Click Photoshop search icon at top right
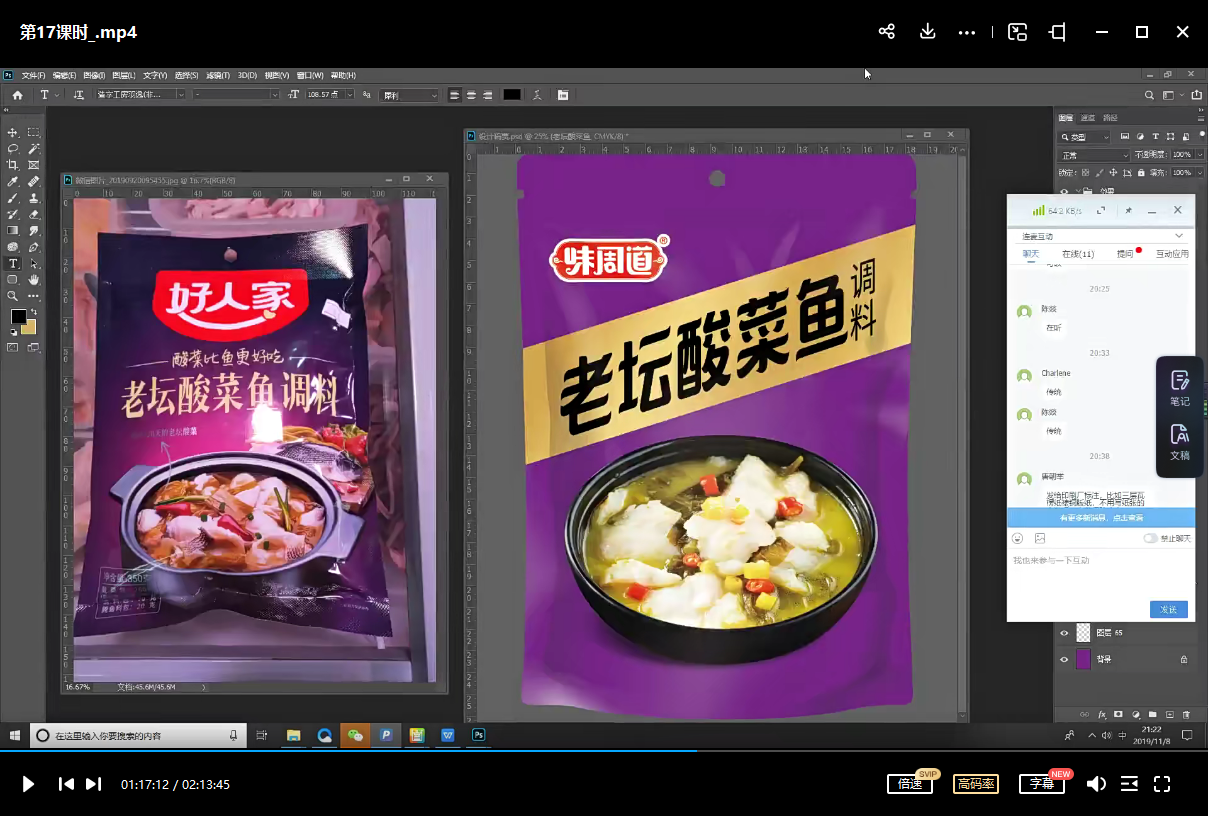1208x816 pixels. [1149, 95]
